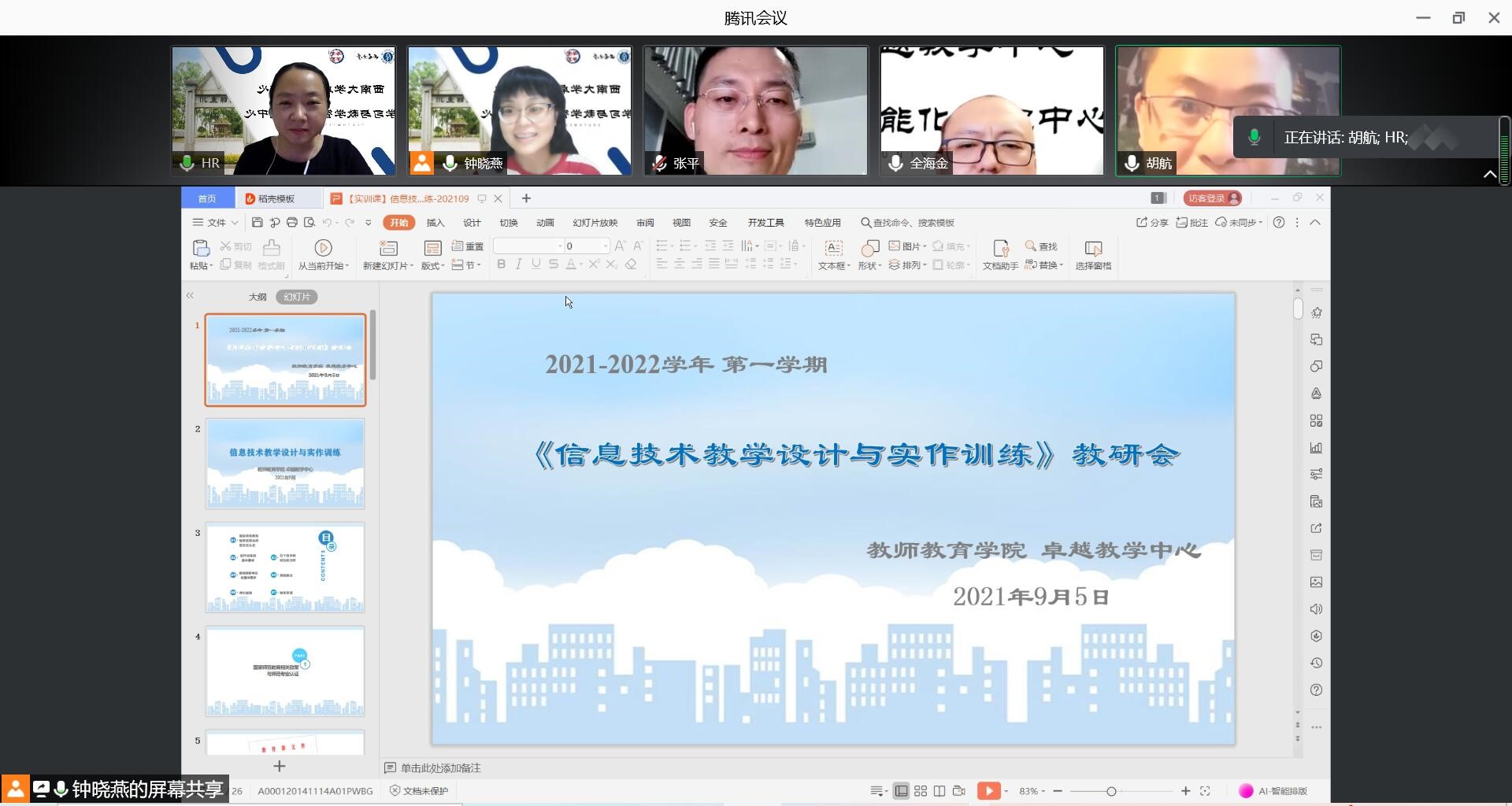Toggle underline formatting

[535, 264]
